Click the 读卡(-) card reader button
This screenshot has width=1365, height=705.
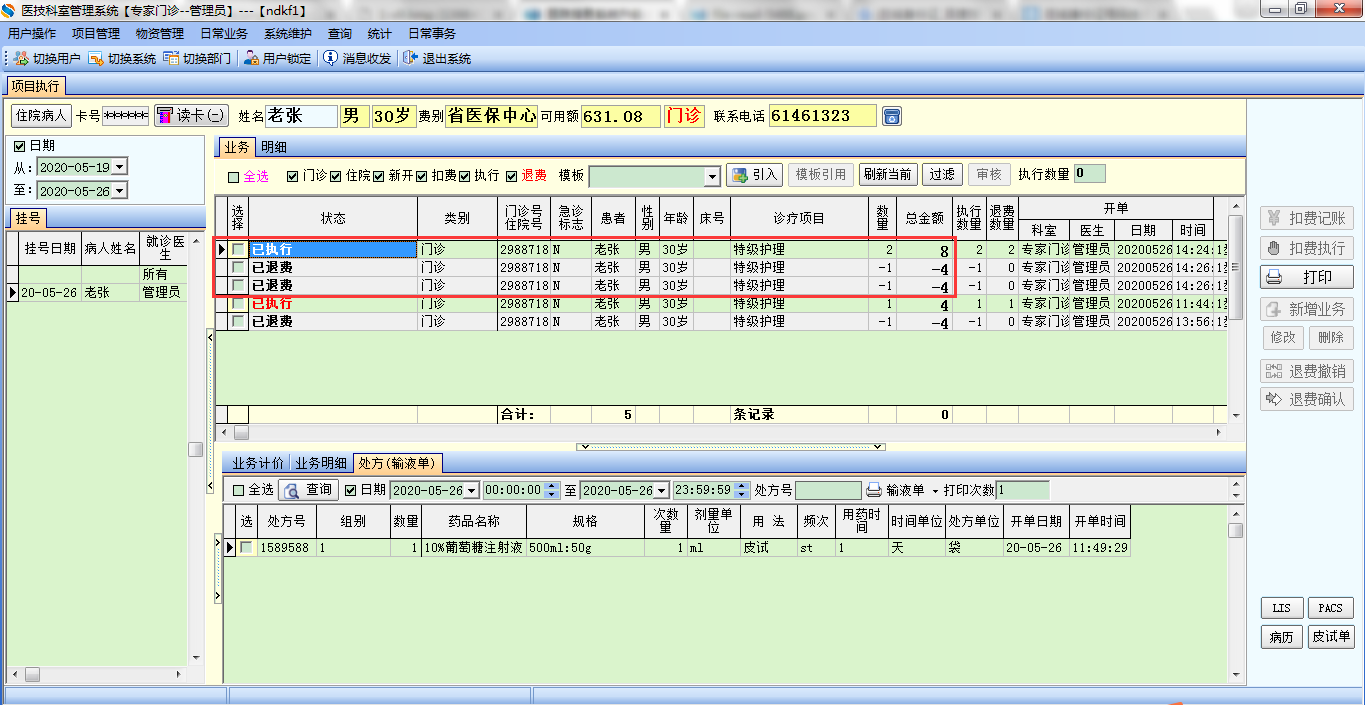coord(191,116)
